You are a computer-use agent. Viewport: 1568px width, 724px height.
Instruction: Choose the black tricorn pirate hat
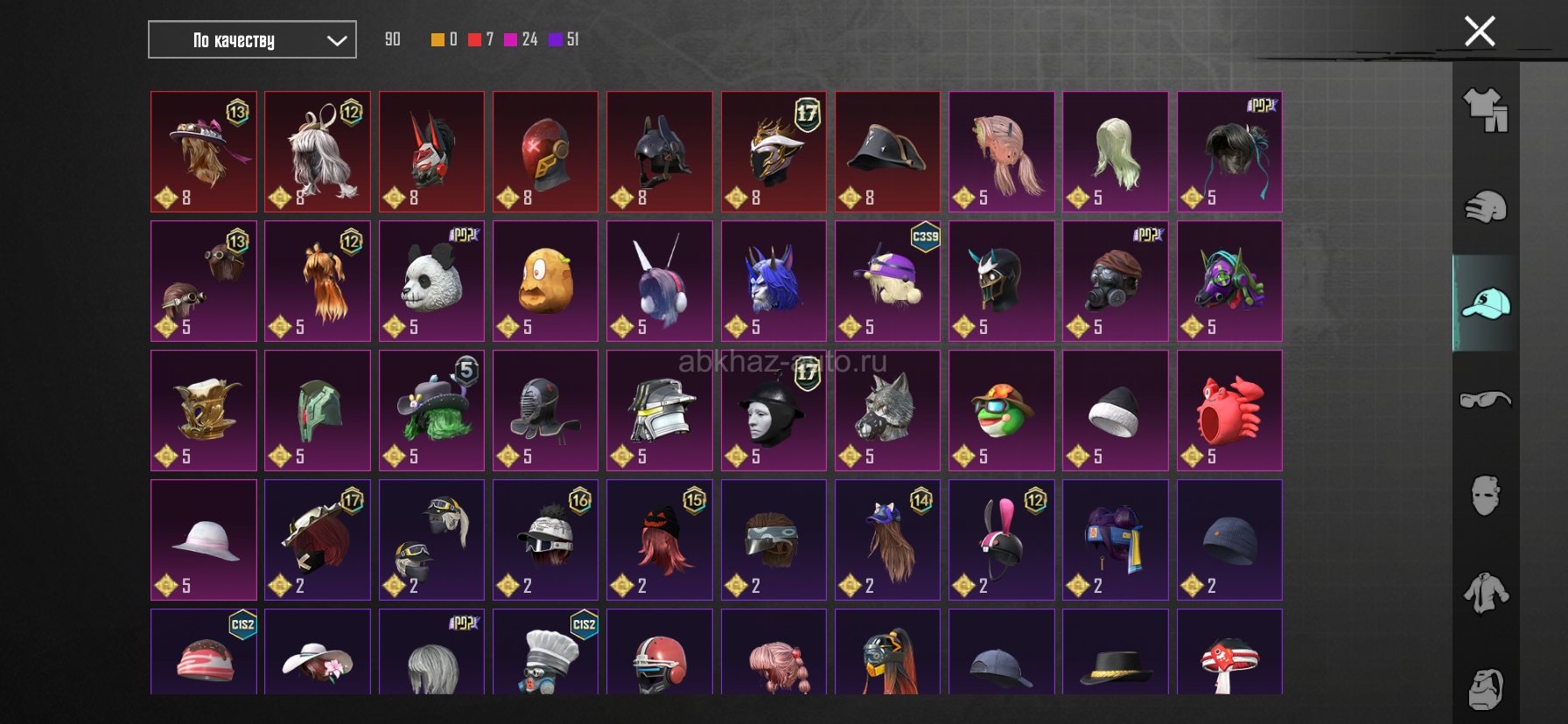(887, 151)
